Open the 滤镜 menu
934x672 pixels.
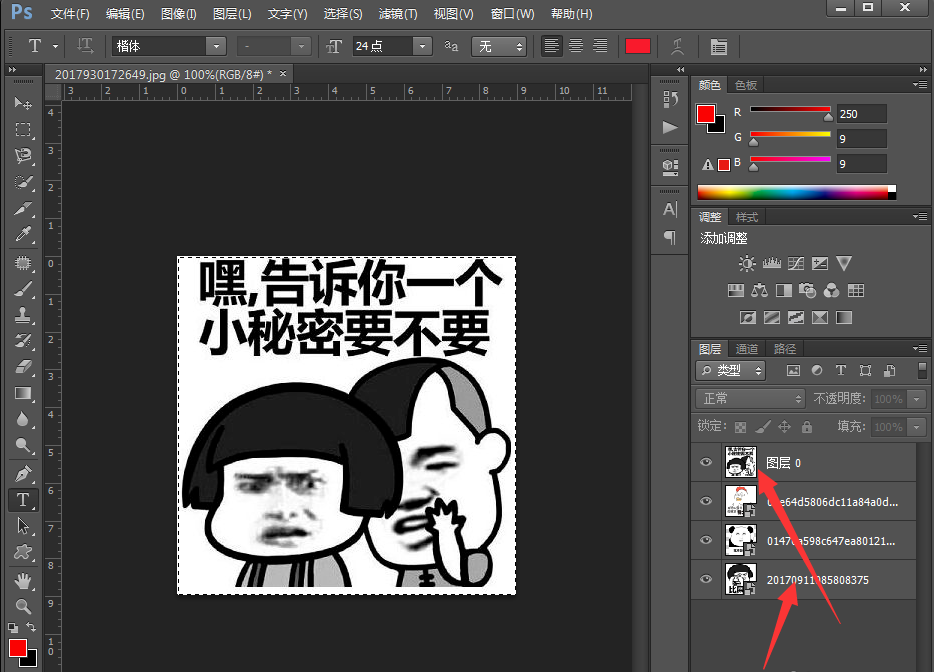click(397, 13)
